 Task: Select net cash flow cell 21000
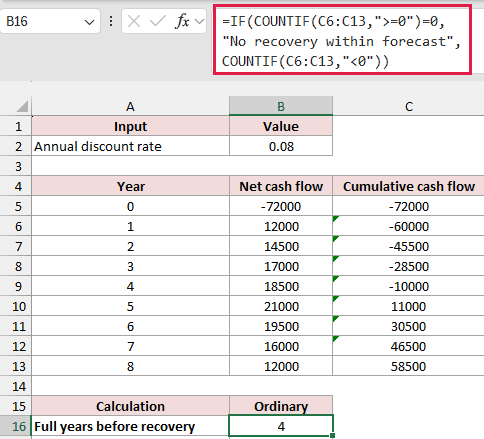pos(281,306)
